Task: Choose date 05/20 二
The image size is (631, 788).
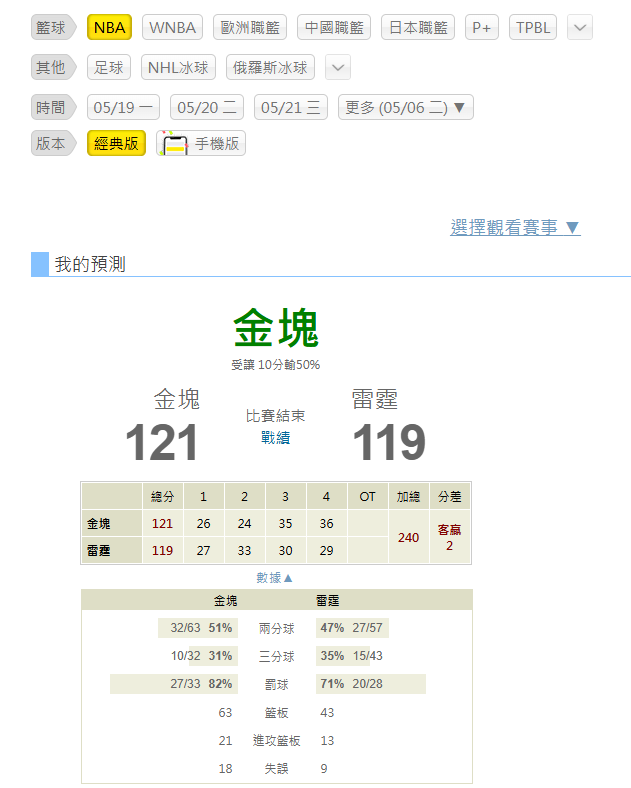Action: tap(207, 108)
